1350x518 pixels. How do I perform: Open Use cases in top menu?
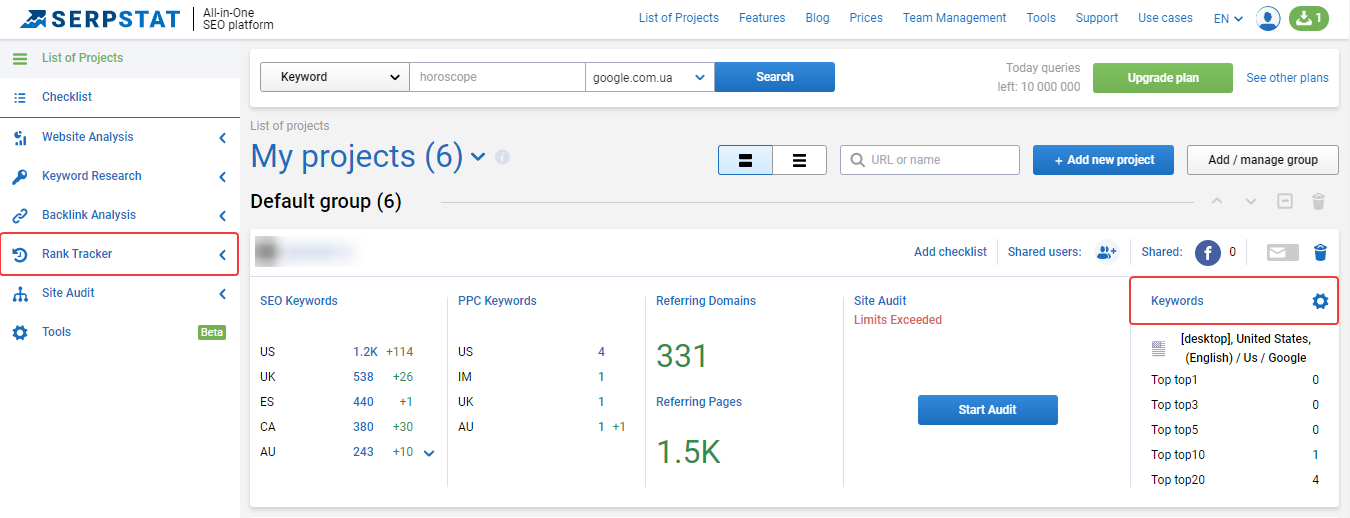pos(1165,18)
